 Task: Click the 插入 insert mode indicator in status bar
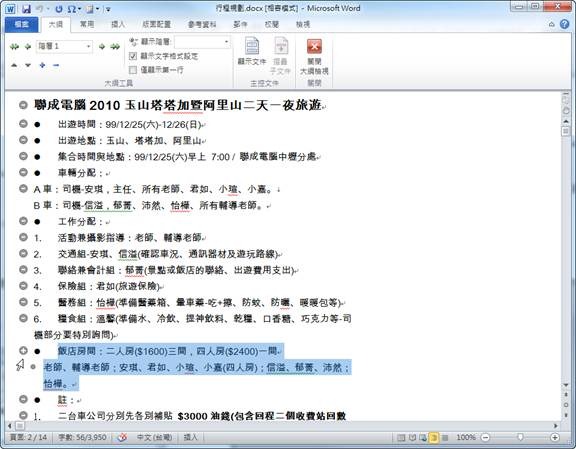191,437
